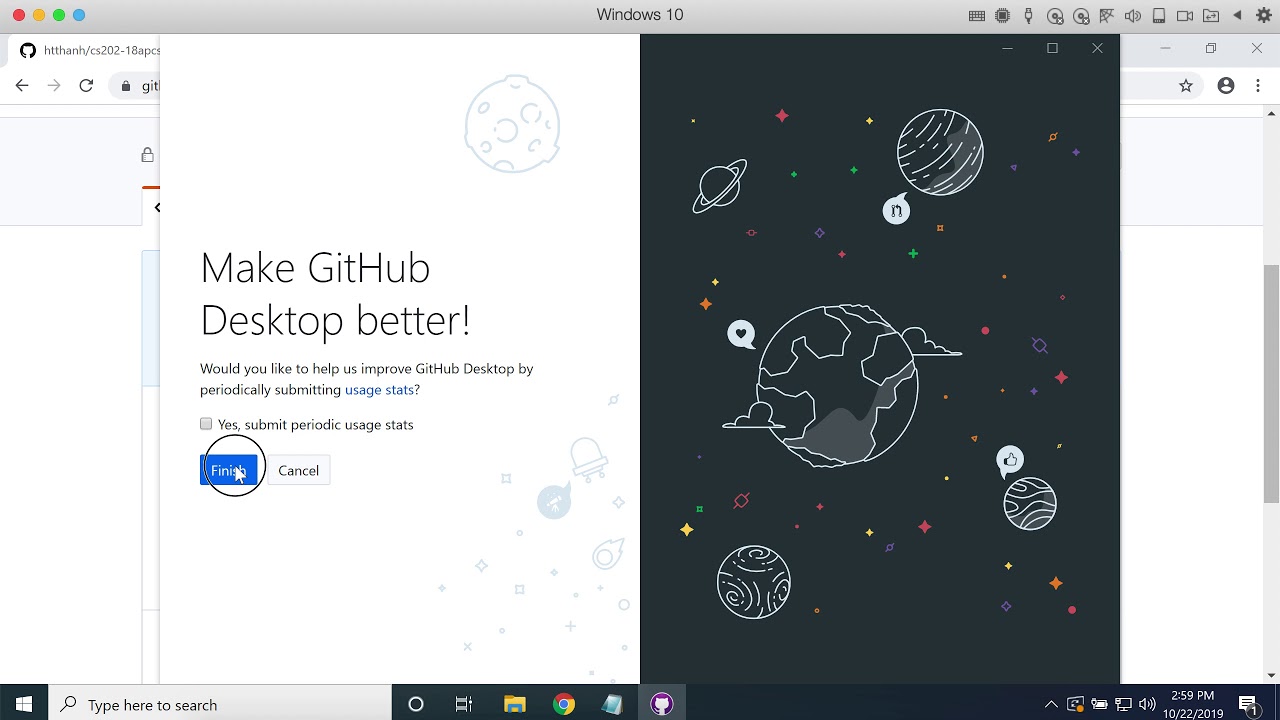Click the USB plug icon in Parallels toolbar

(x=1028, y=16)
